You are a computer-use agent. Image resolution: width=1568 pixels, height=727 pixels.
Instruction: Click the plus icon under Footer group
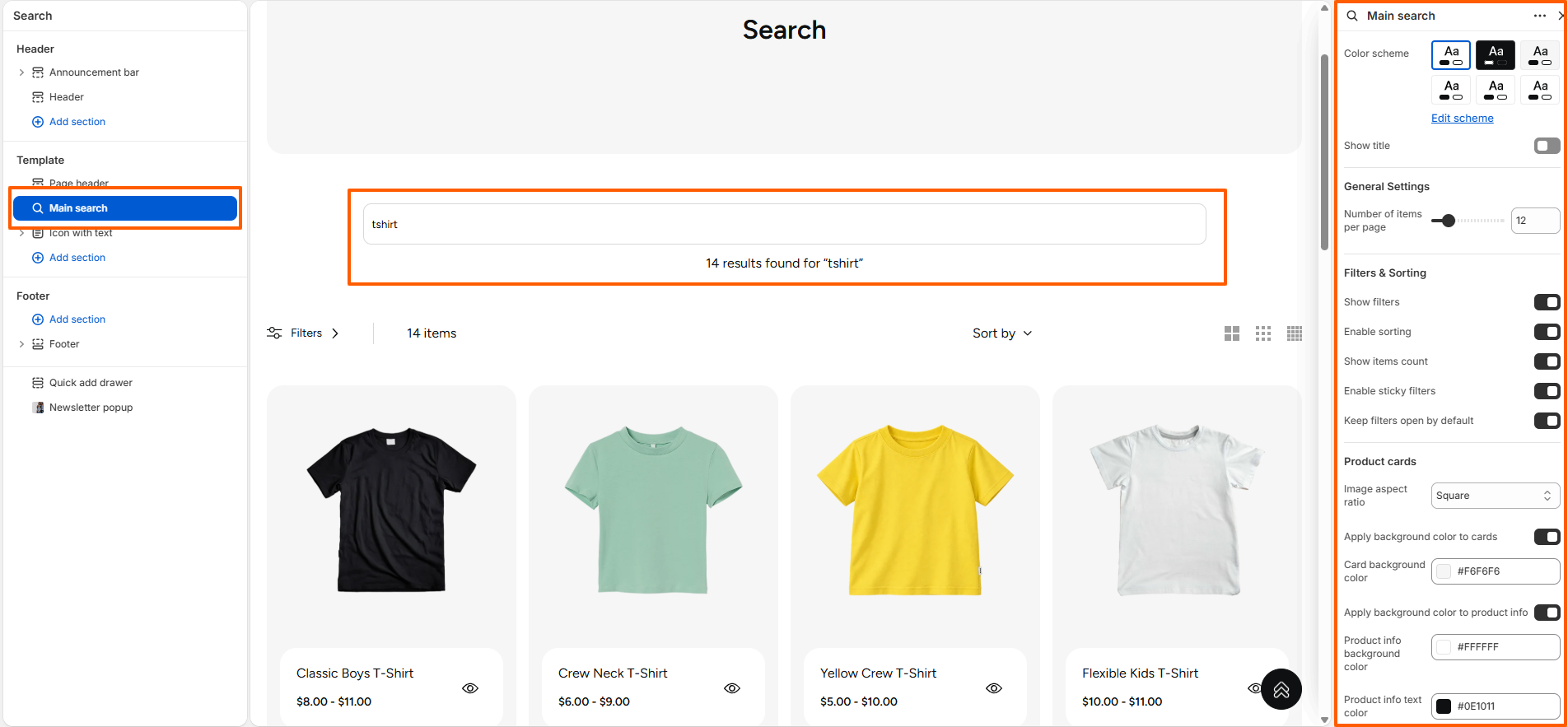38,319
